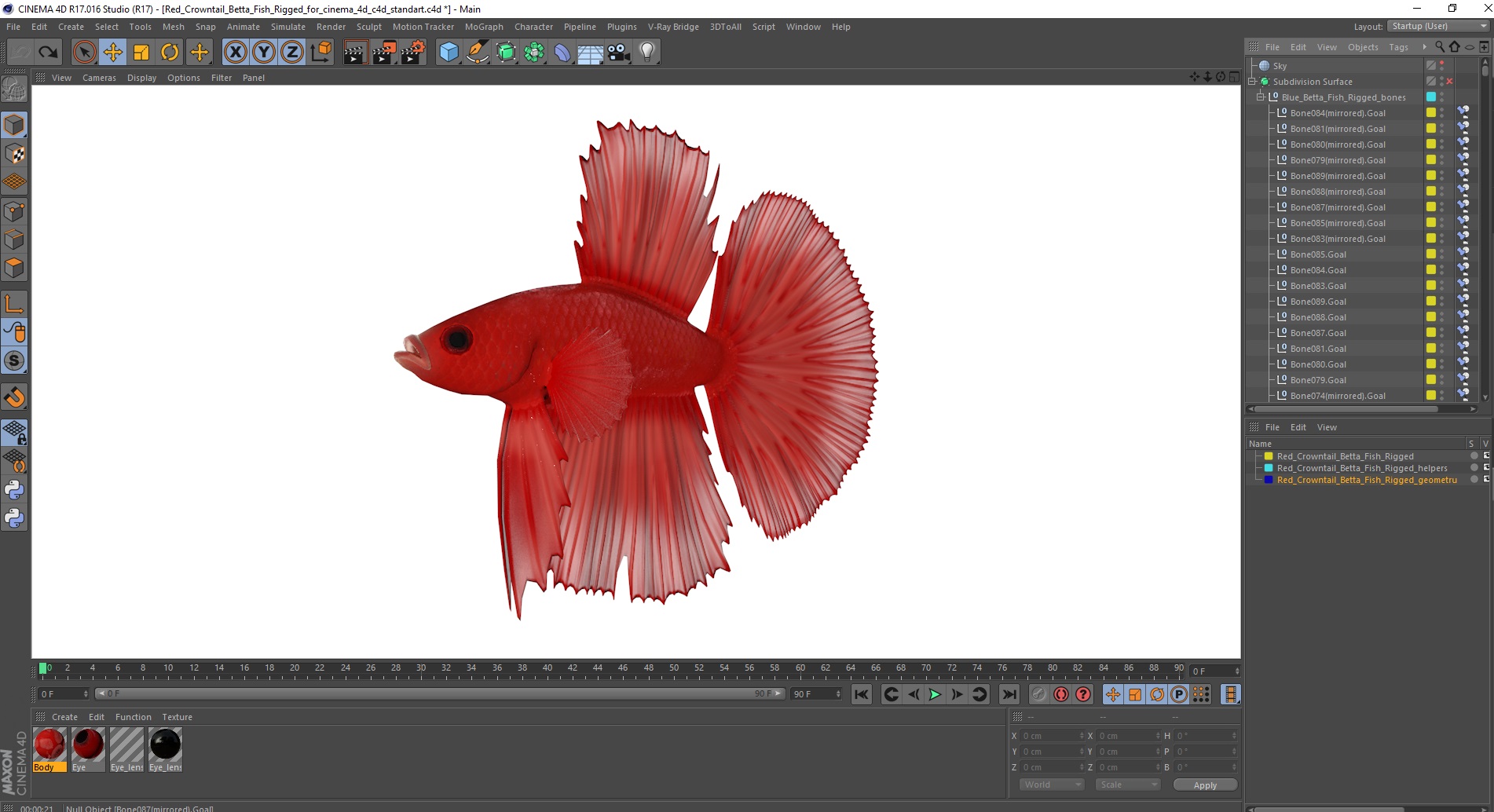The image size is (1494, 812).
Task: Click yellow layer swatch of Bone080(mirrored).Goal
Action: coord(1431,144)
